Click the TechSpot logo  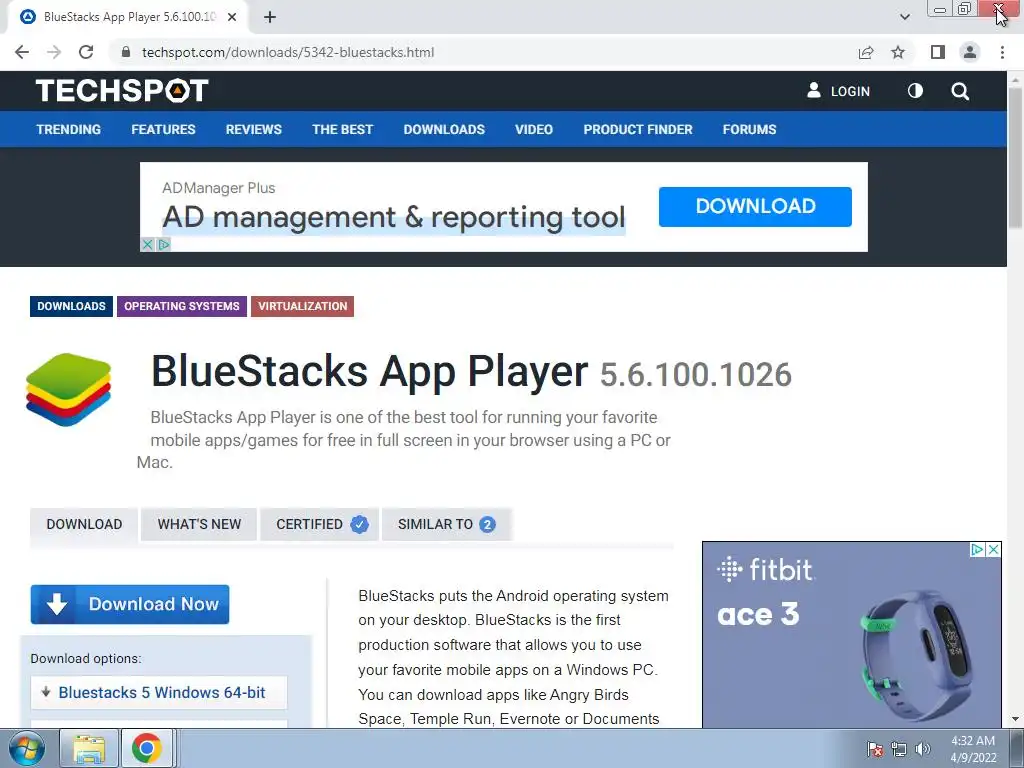(x=122, y=91)
